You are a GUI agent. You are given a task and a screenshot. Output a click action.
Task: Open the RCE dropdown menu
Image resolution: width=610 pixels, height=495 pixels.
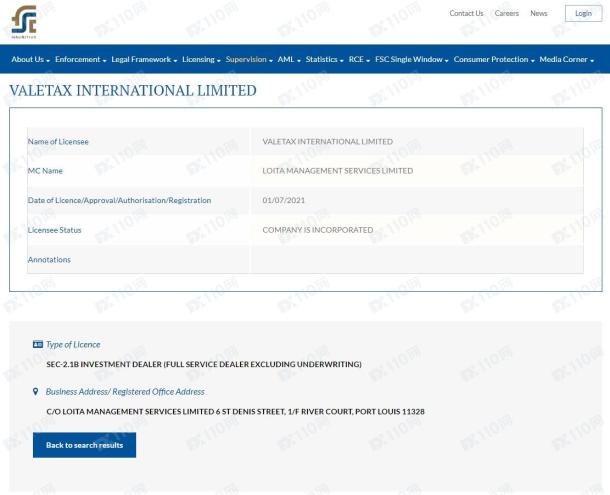coord(359,60)
